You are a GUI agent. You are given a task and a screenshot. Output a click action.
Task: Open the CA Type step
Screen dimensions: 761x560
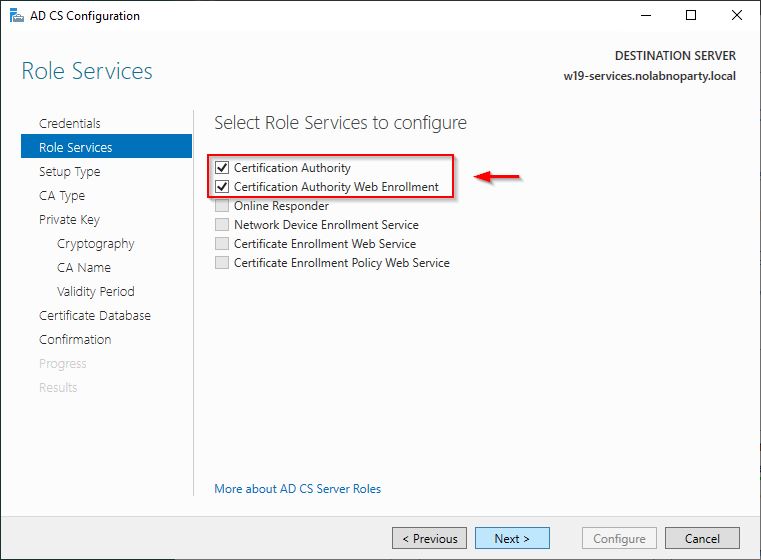tap(62, 196)
